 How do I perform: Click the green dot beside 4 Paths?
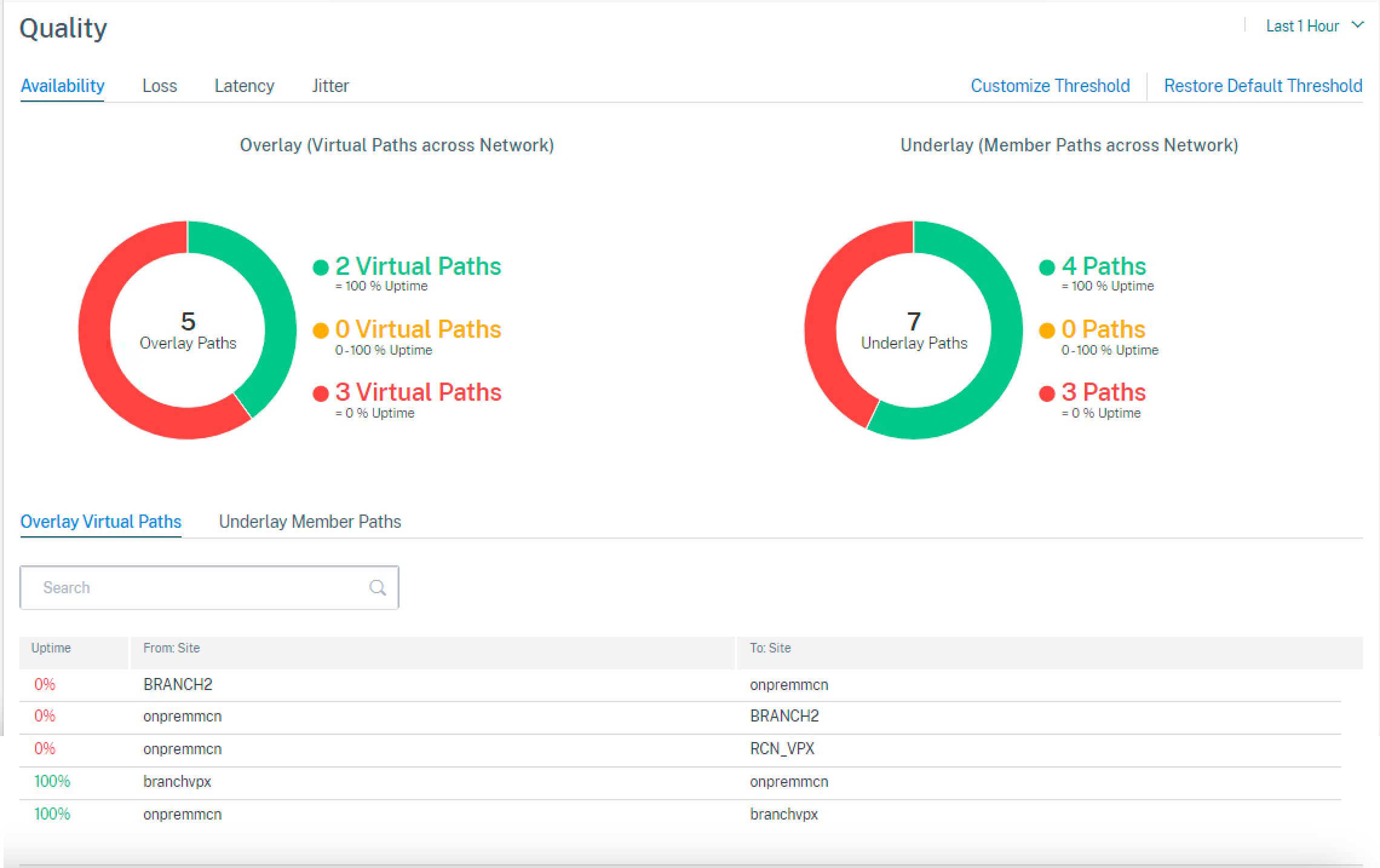(1047, 267)
